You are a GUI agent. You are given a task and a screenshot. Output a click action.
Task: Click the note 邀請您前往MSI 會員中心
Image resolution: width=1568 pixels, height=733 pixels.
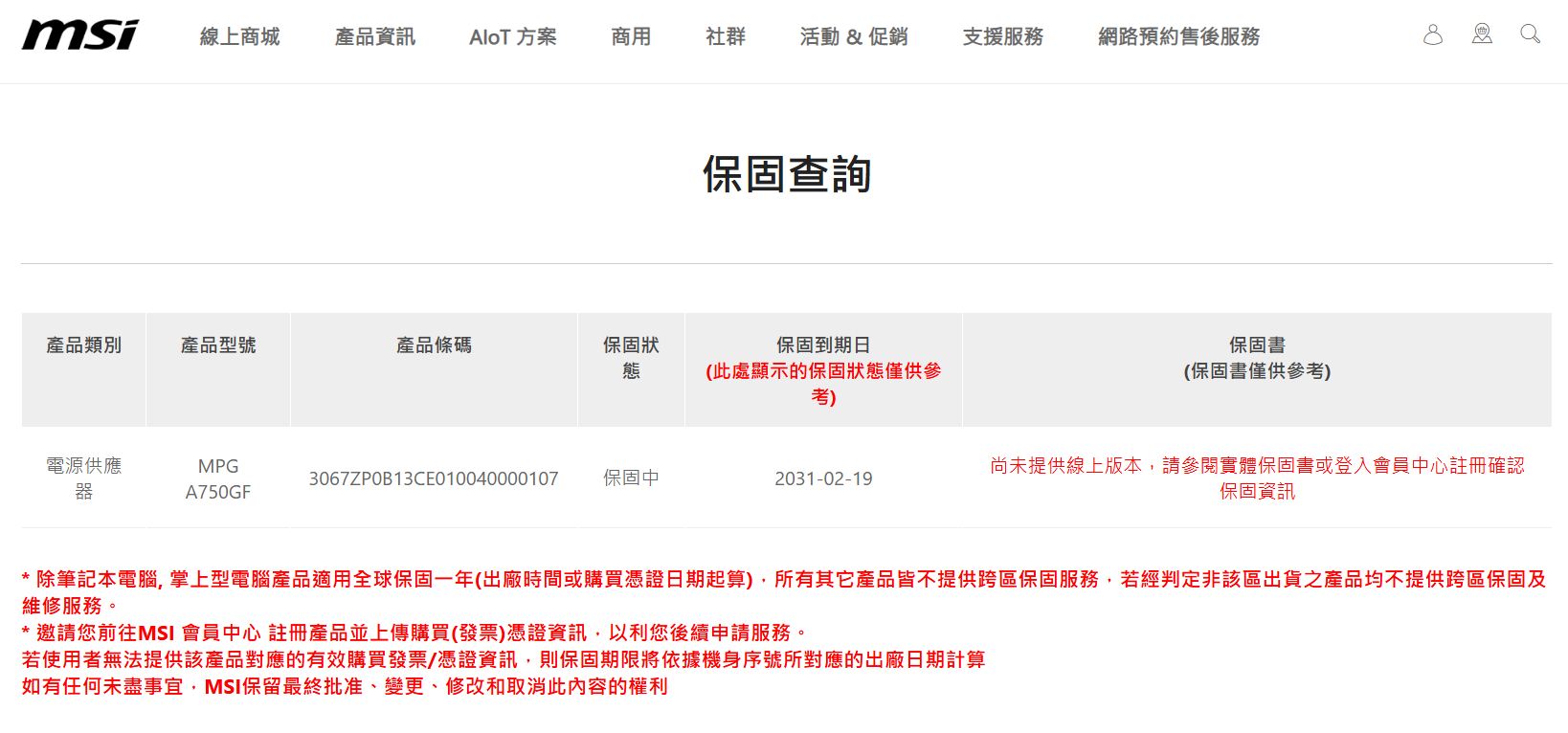pos(416,633)
